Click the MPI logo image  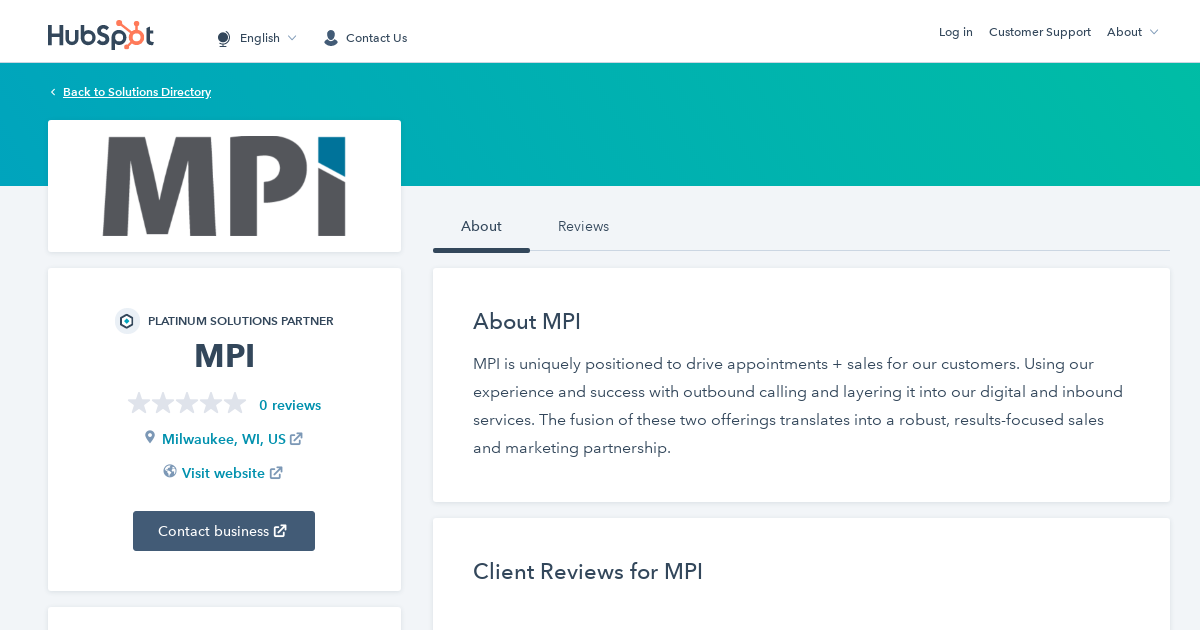tap(224, 186)
